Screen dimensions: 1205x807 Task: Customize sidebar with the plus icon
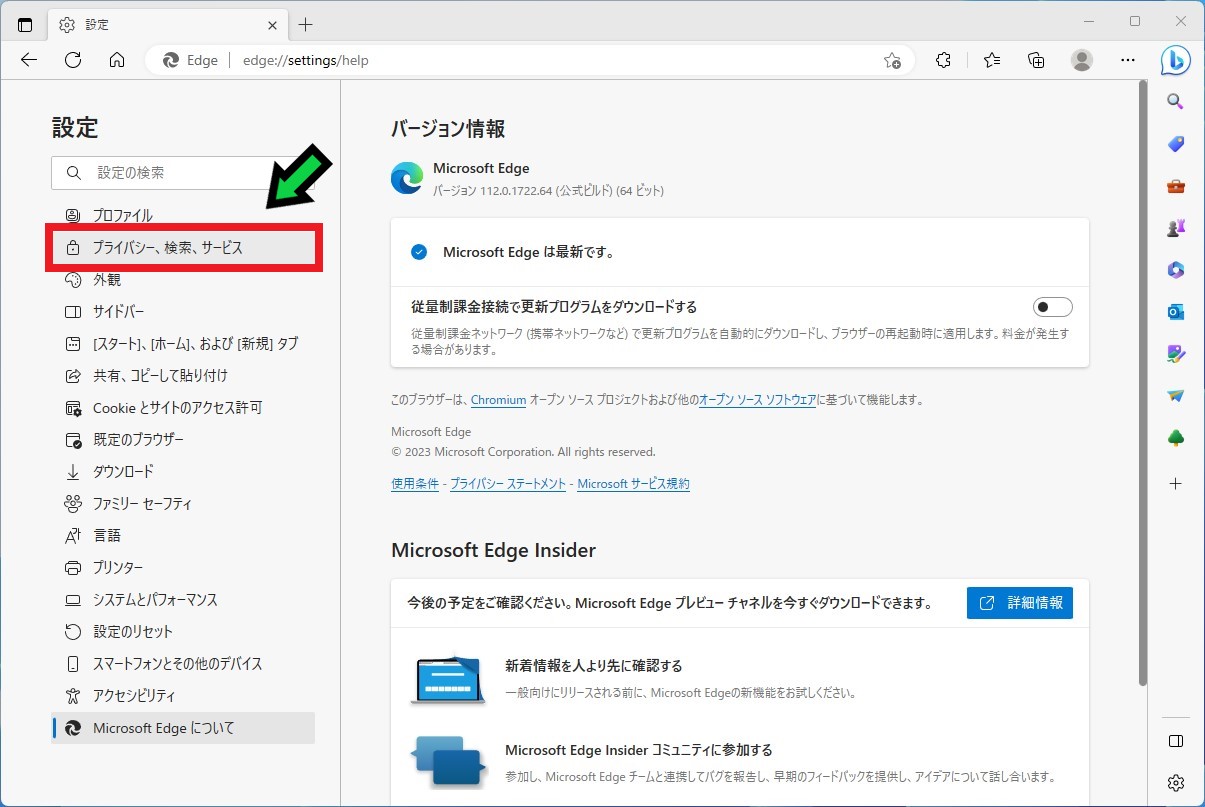tap(1176, 484)
